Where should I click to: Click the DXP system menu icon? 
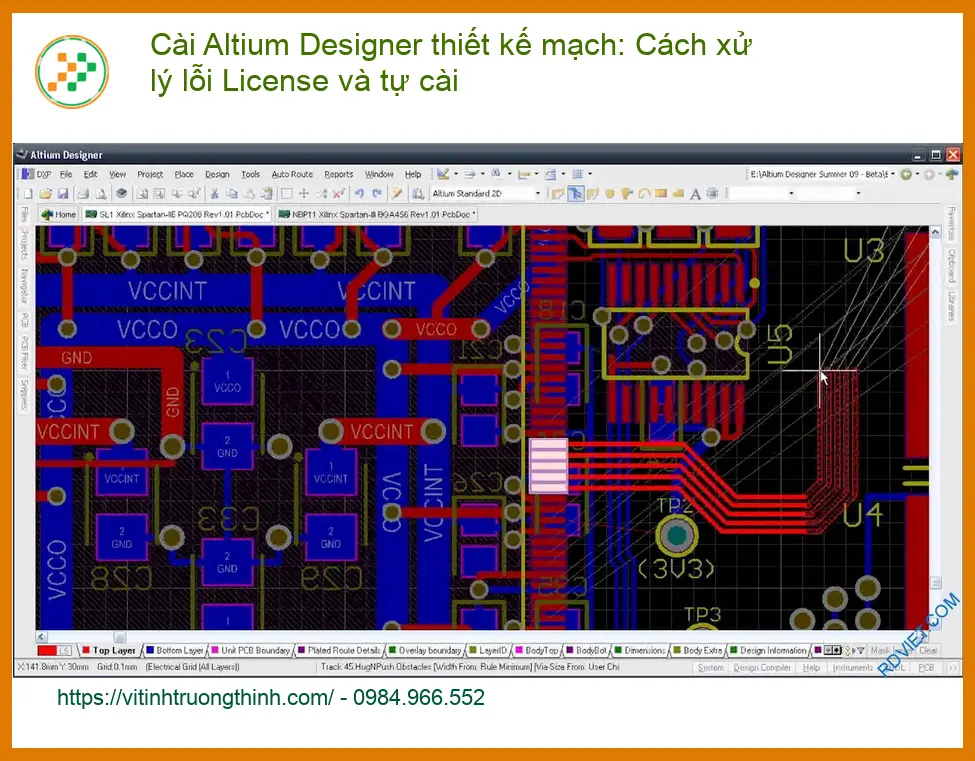click(x=37, y=175)
